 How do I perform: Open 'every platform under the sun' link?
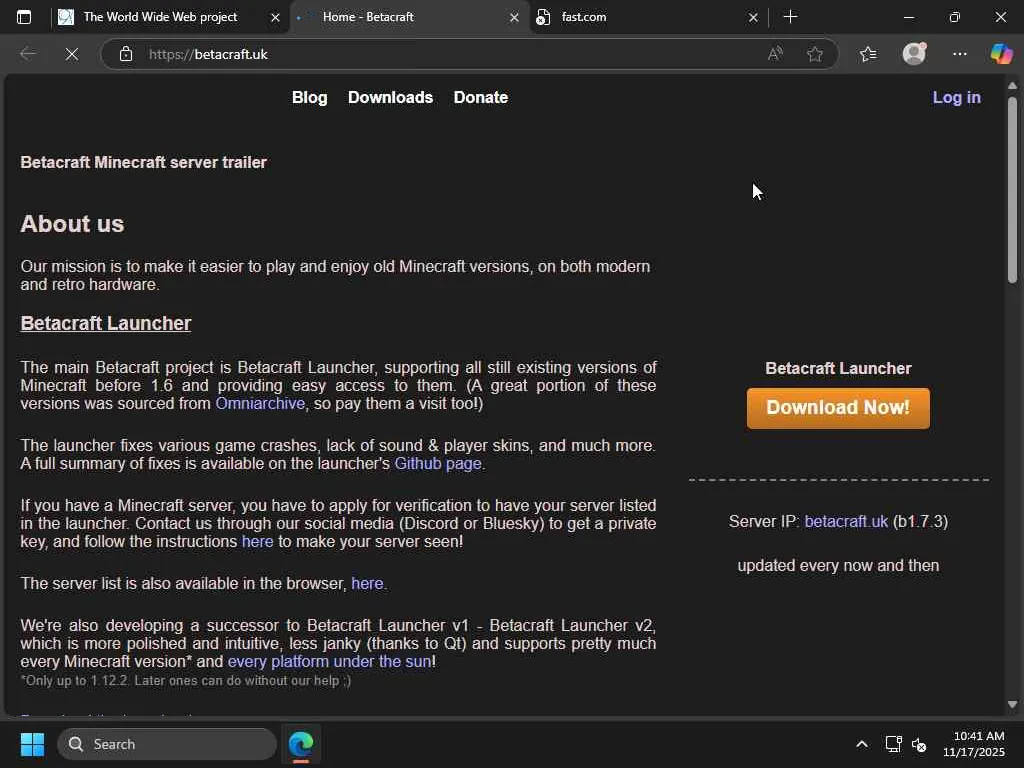pos(329,662)
